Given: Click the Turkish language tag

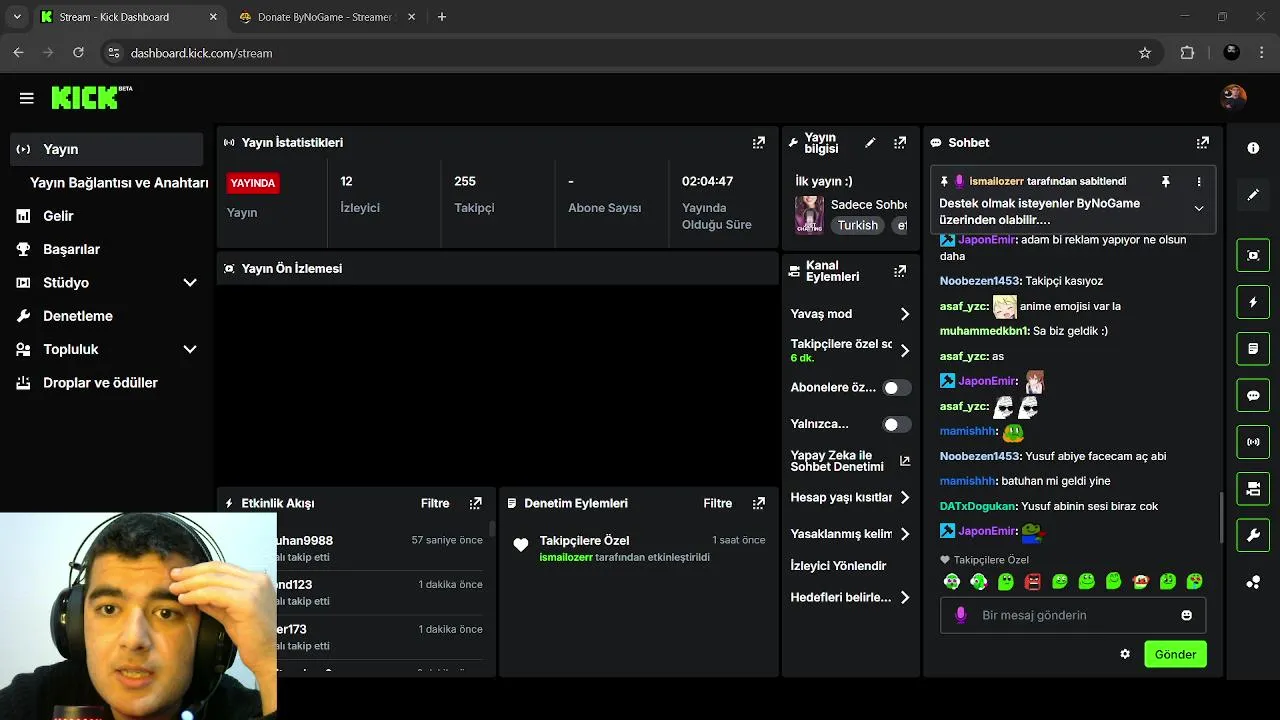Looking at the screenshot, I should (x=858, y=225).
